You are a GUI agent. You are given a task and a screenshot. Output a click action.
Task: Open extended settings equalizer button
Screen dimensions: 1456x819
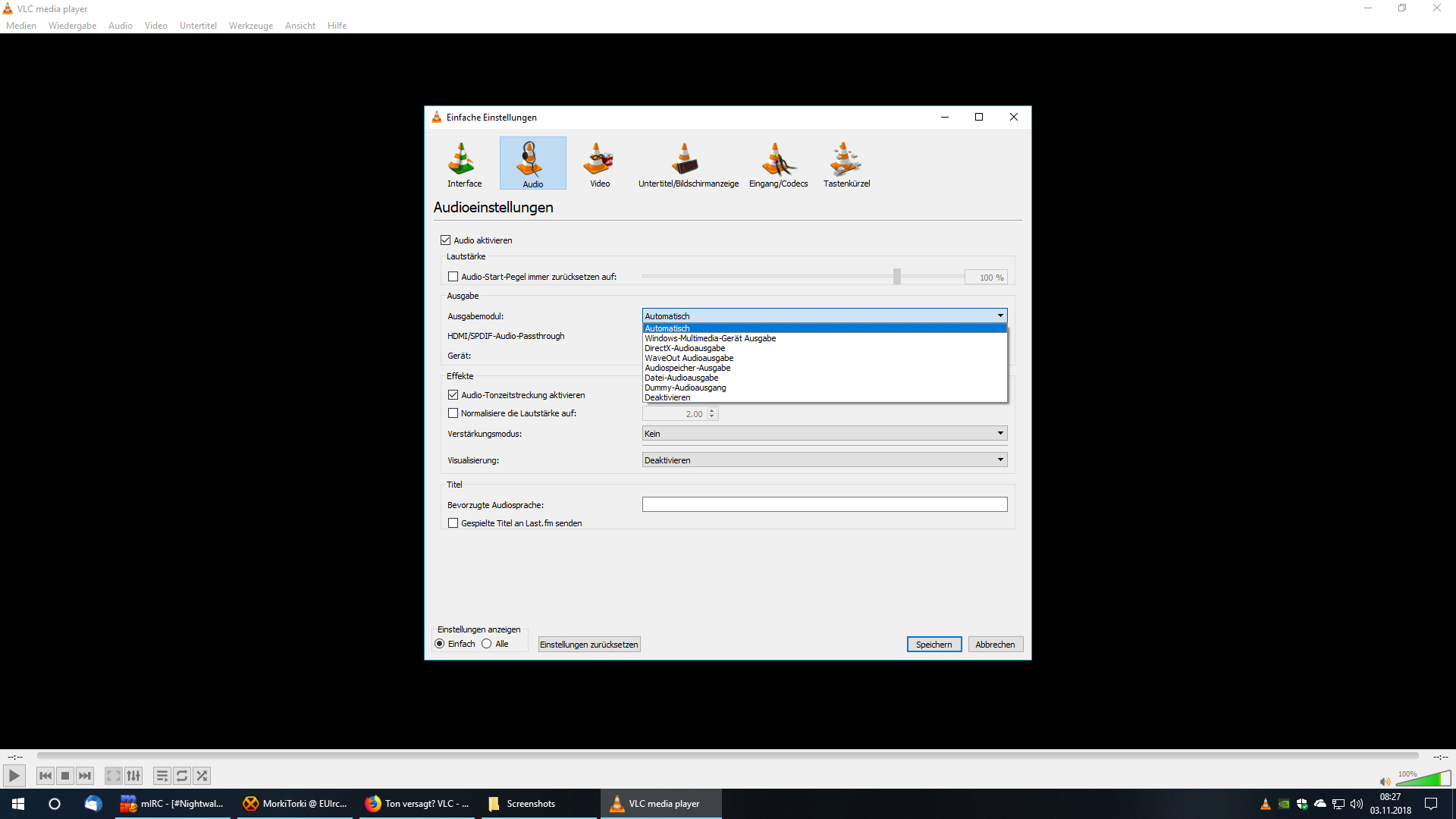coord(133,776)
